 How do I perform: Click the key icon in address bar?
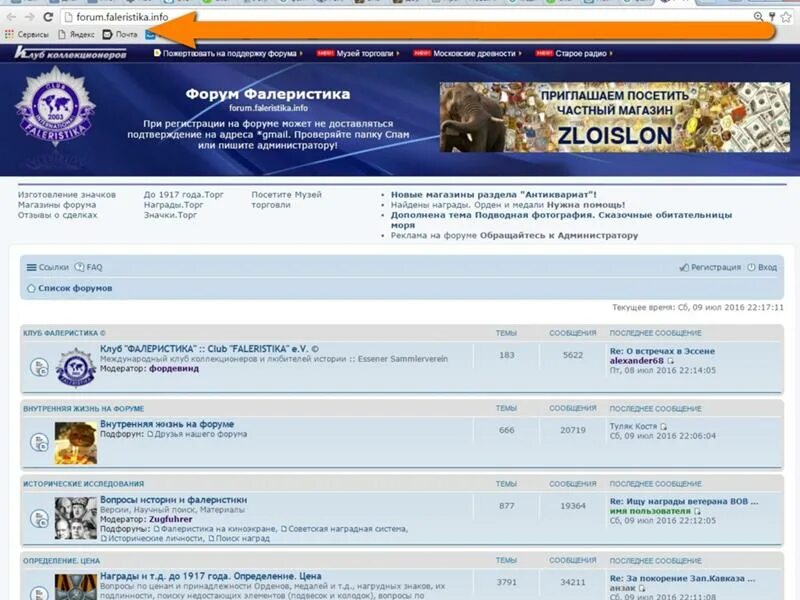pyautogui.click(x=772, y=17)
